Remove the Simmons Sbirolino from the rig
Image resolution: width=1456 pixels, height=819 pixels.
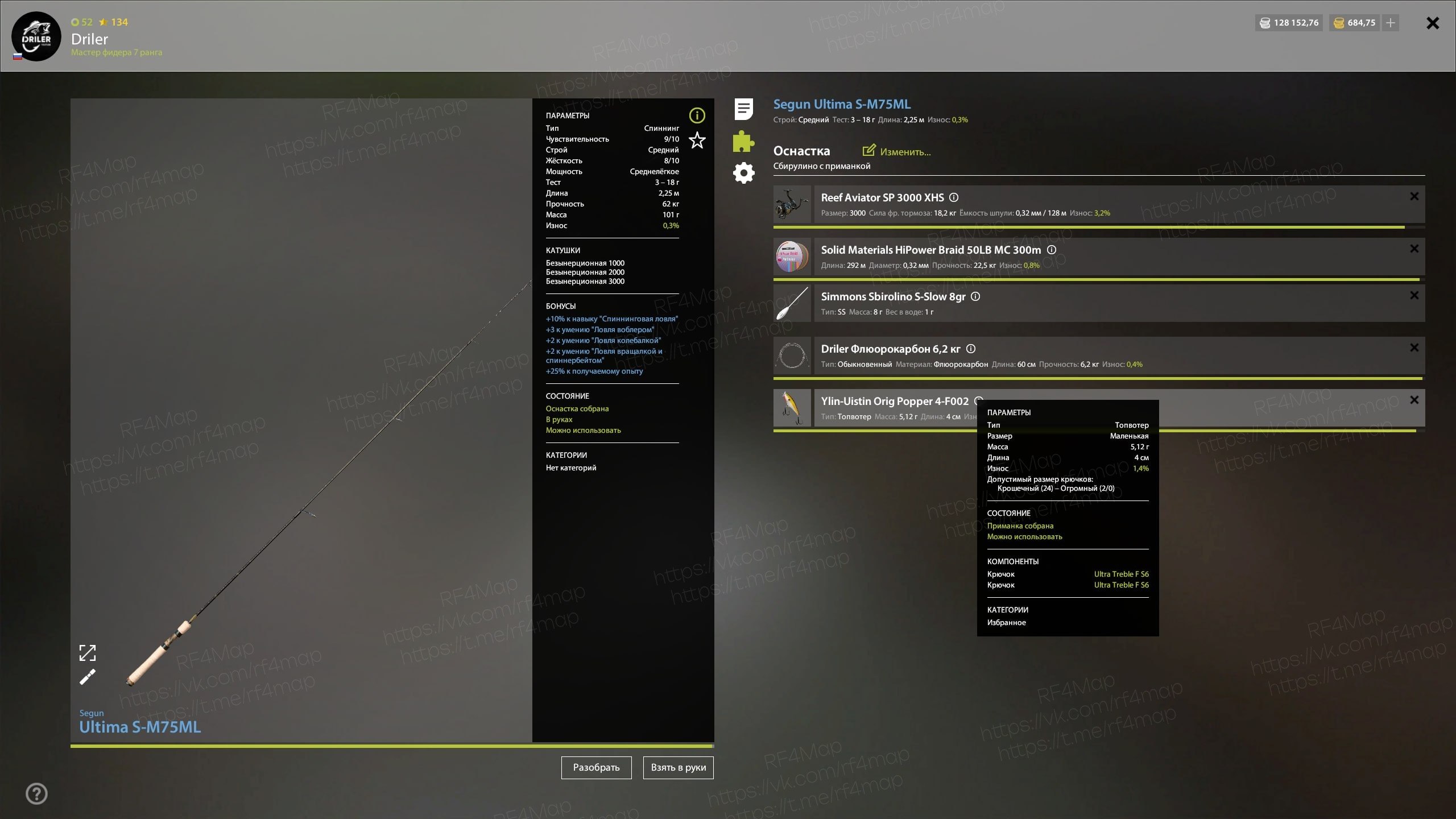[1414, 295]
